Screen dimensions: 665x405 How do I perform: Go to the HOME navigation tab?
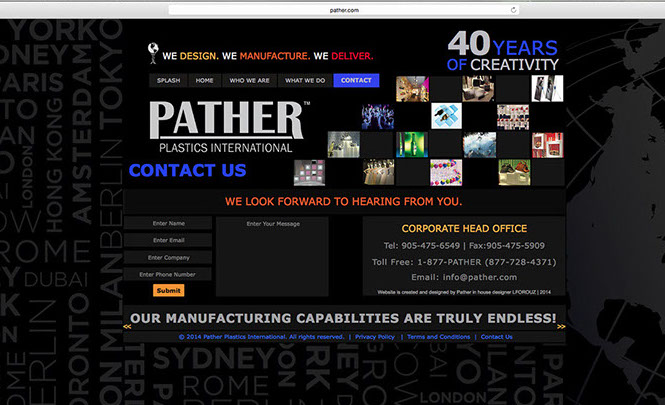204,80
